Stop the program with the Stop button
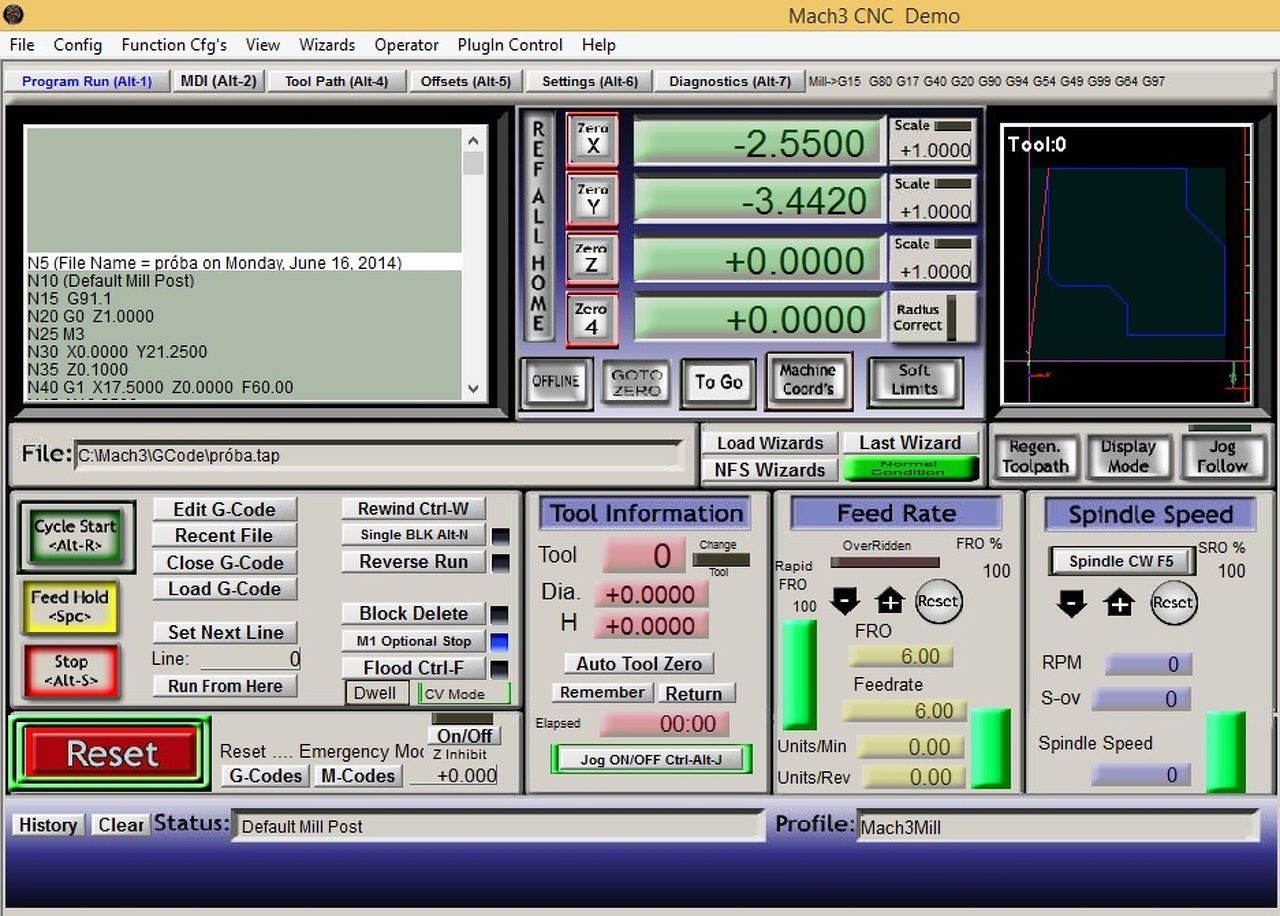This screenshot has height=916, width=1280. click(71, 671)
